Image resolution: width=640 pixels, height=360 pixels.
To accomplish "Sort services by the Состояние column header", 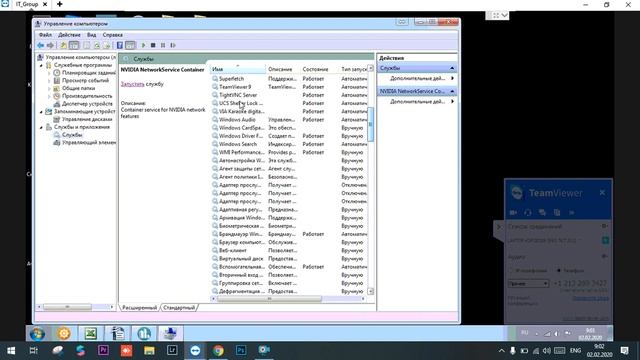I will [x=319, y=69].
